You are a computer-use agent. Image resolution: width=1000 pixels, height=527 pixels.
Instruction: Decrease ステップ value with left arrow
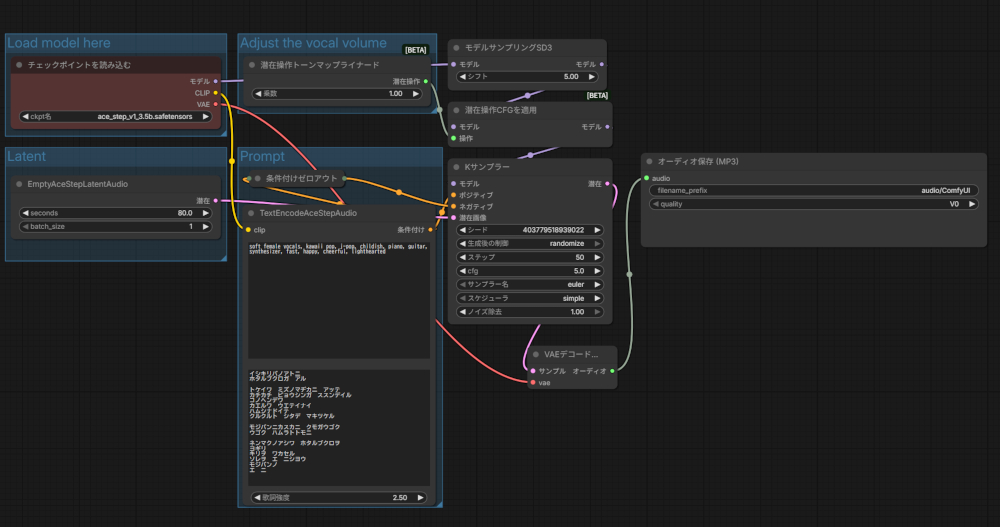coord(463,257)
